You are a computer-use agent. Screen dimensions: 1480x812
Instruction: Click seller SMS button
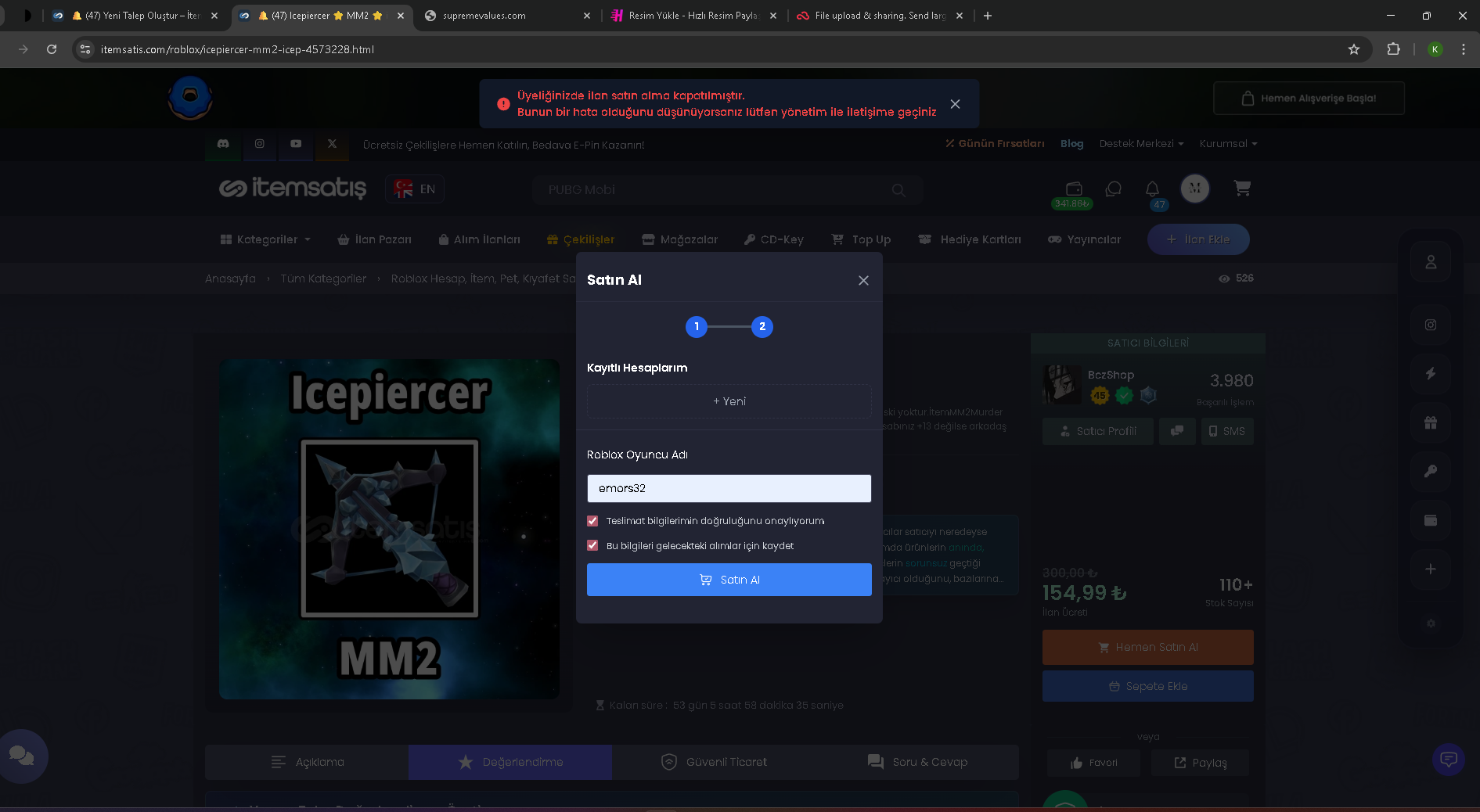point(1227,431)
